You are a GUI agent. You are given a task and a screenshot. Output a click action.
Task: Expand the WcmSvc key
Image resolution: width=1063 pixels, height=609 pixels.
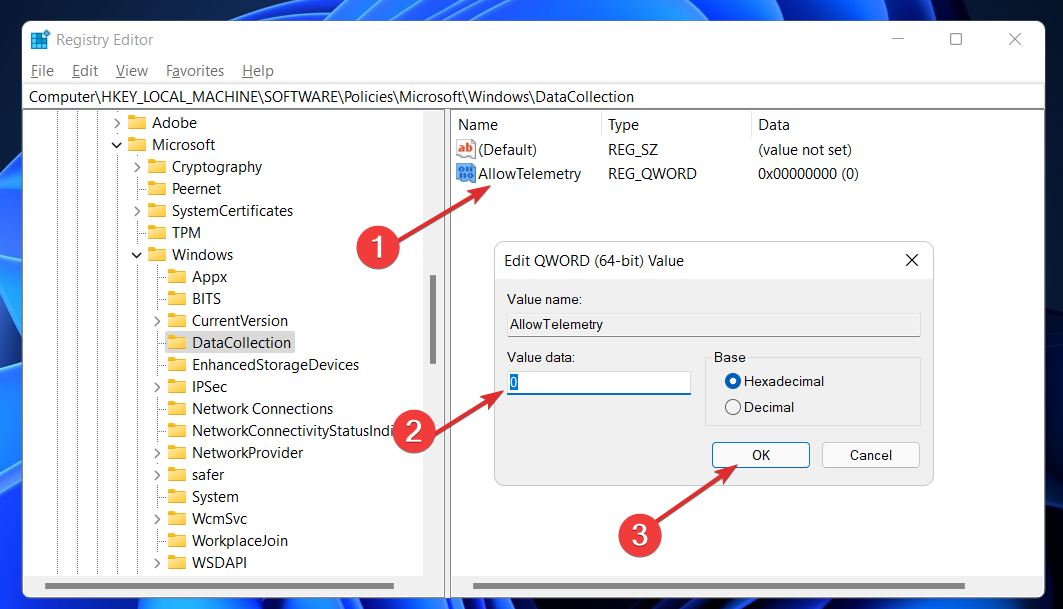(157, 519)
